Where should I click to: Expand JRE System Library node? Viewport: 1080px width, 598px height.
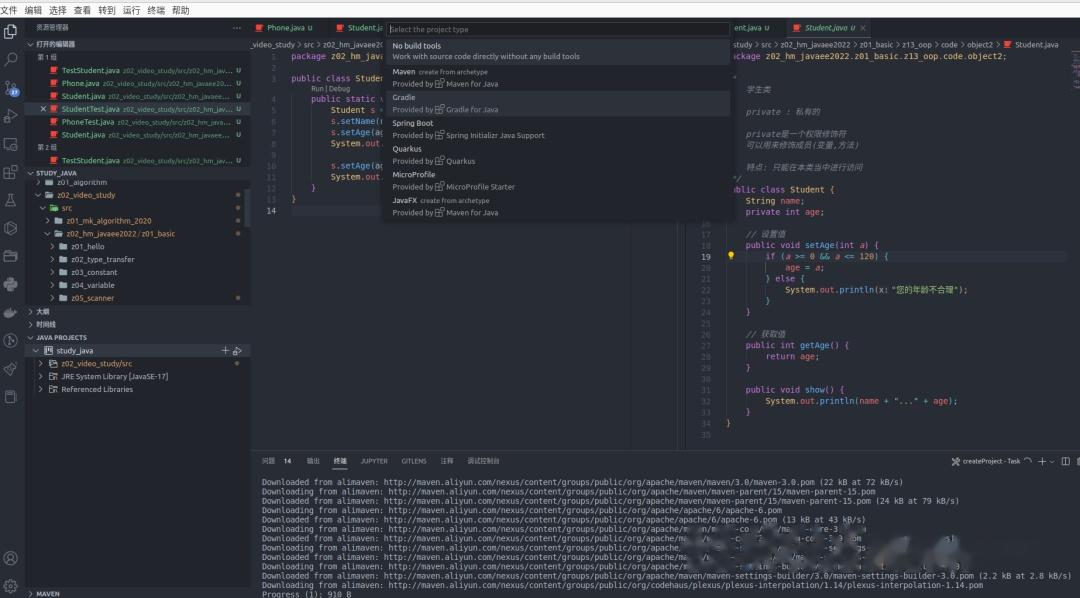(x=41, y=376)
